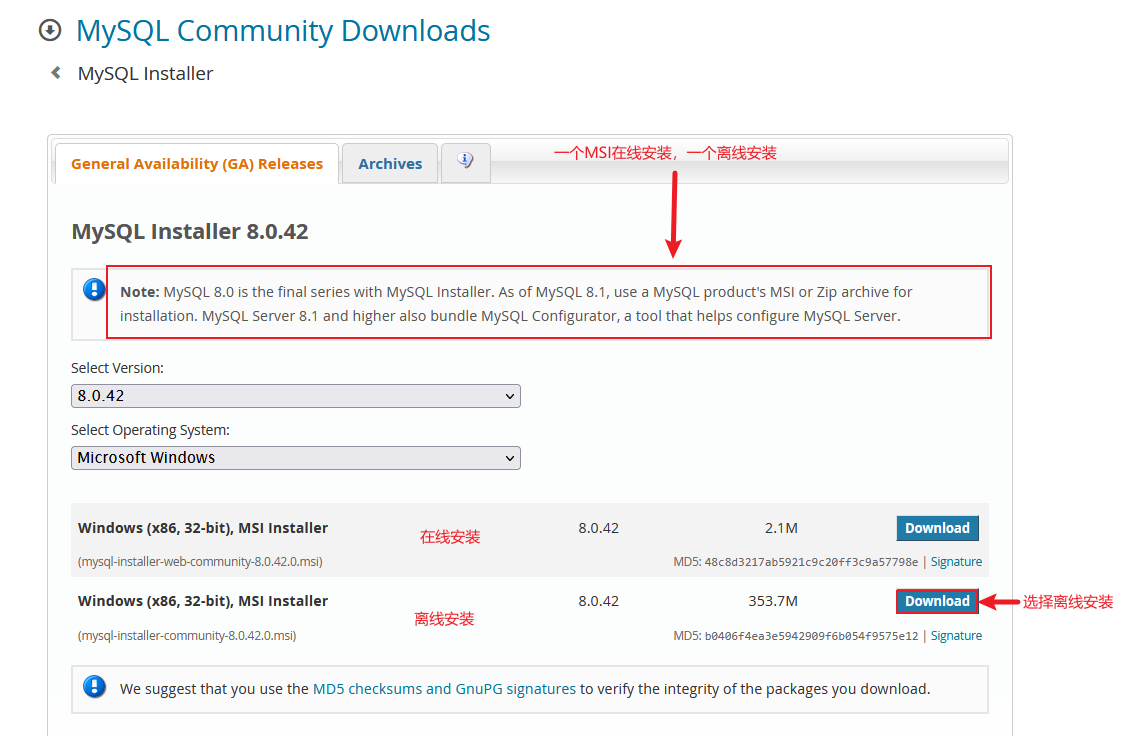Click the download circle icon beside page title
Image resolution: width=1128 pixels, height=736 pixels.
point(50,31)
